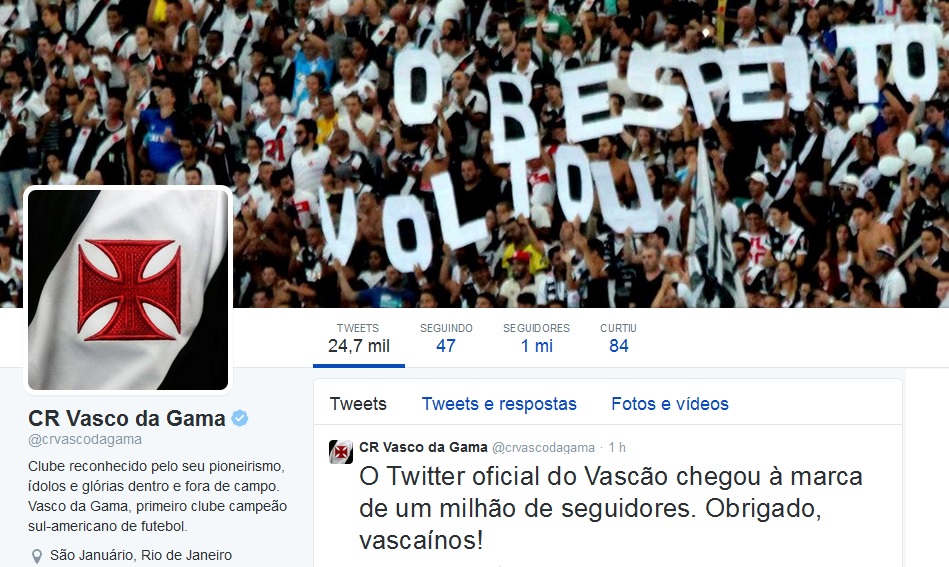Open the tweet's 1 h timestamp
949x567 pixels.
click(x=617, y=447)
